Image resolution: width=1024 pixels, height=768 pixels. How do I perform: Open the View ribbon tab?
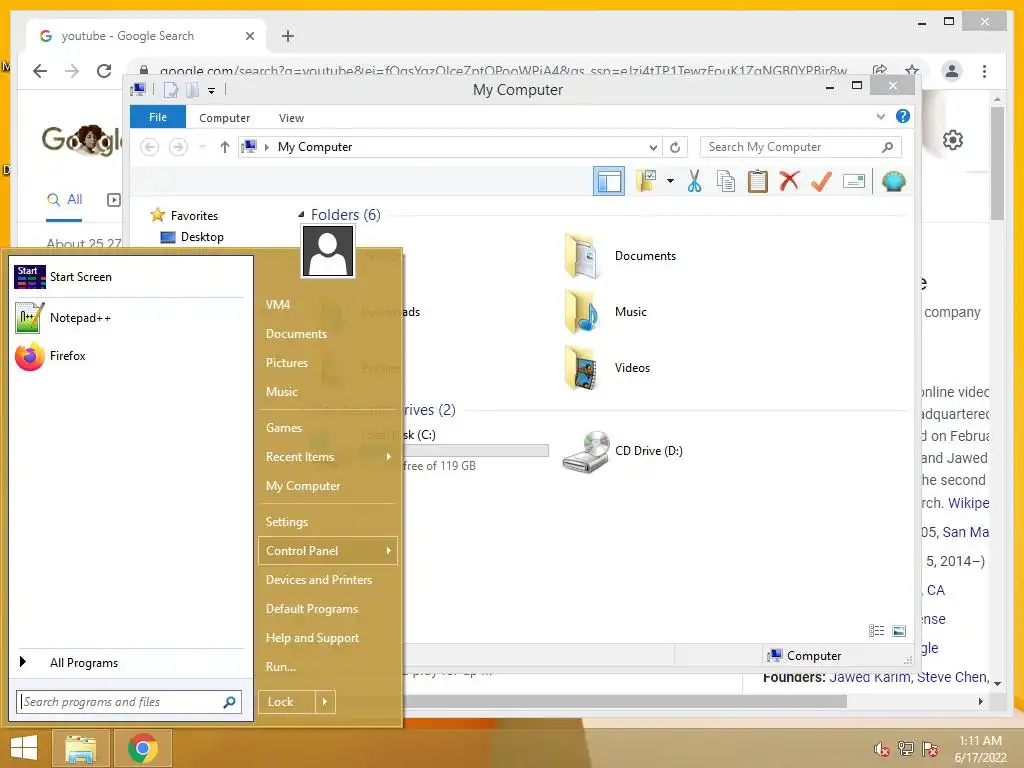click(291, 118)
